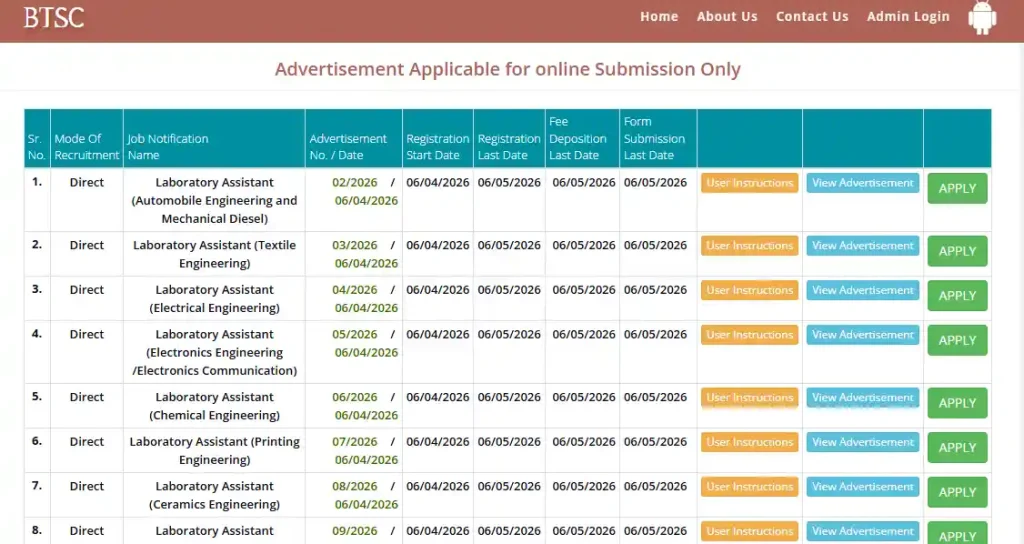The image size is (1024, 544).
Task: Open View Advertisement for Printing Engineering
Action: 863,442
